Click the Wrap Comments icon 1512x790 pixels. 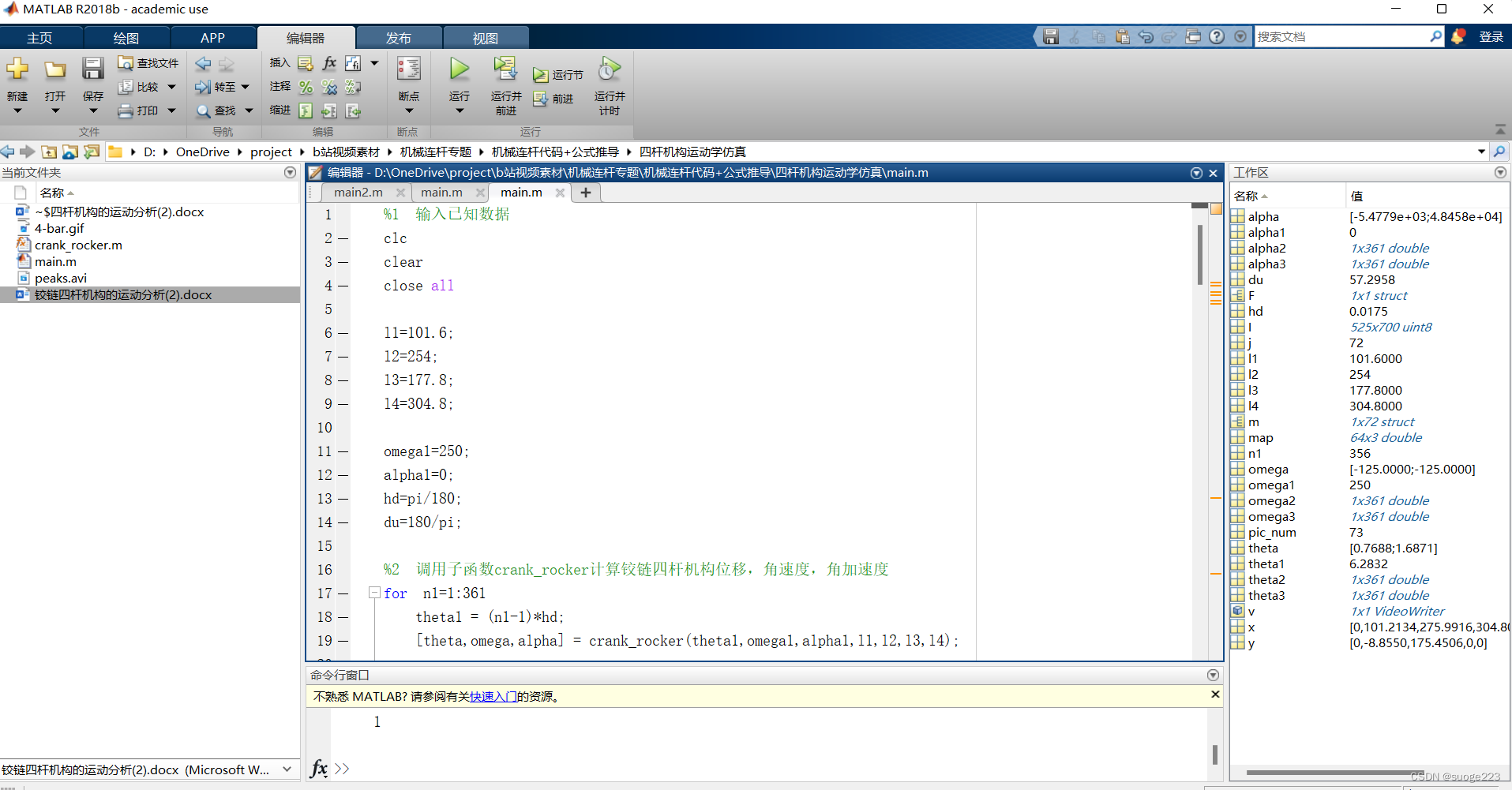pyautogui.click(x=353, y=87)
